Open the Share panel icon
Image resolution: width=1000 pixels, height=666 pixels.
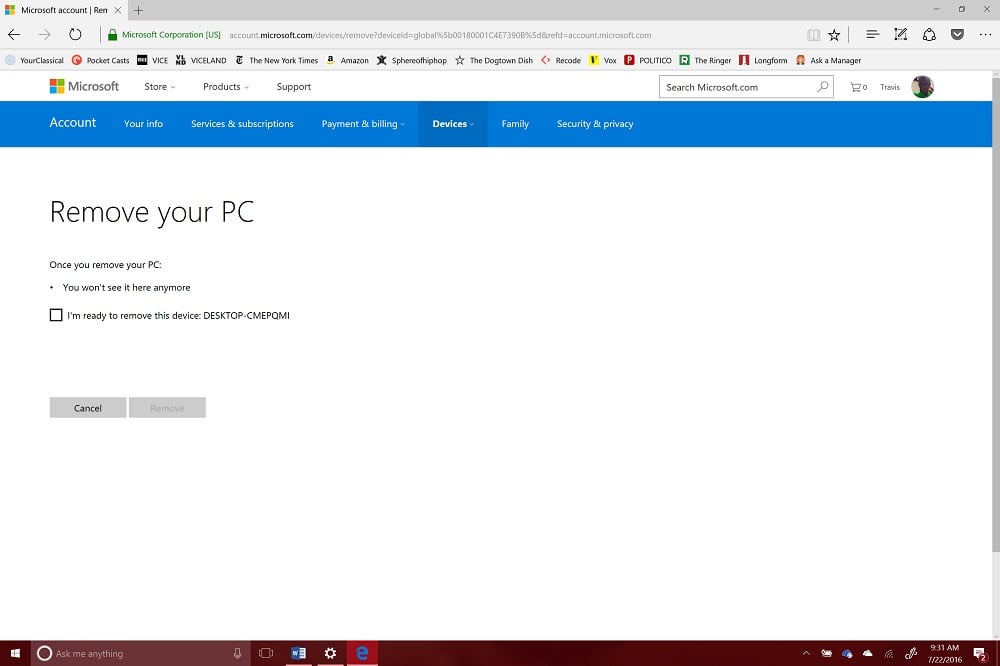(930, 34)
